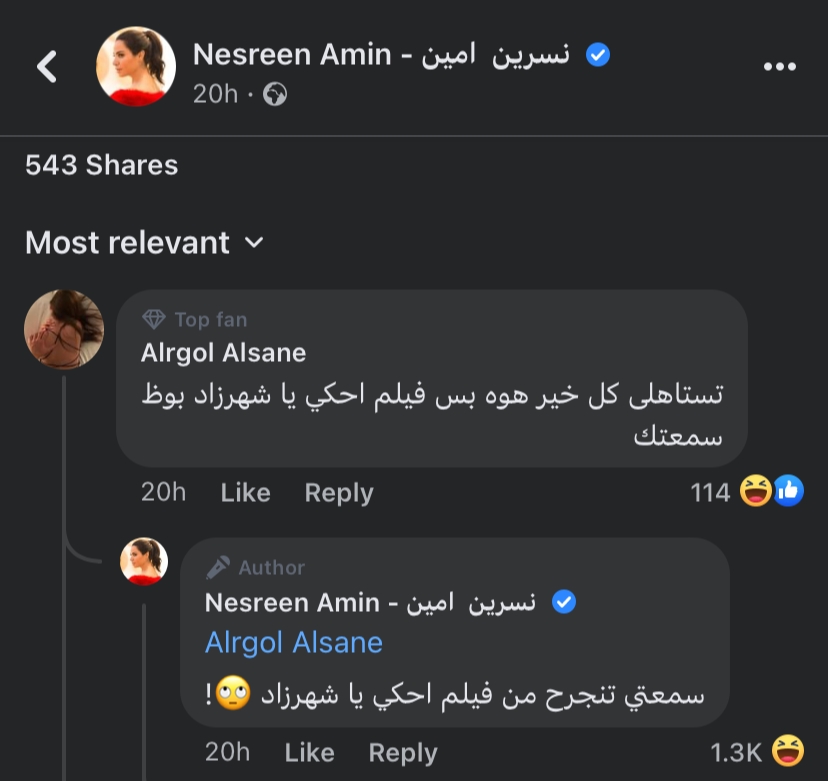The width and height of the screenshot is (828, 781).
Task: Click the blue verified badge in header
Action: click(598, 55)
